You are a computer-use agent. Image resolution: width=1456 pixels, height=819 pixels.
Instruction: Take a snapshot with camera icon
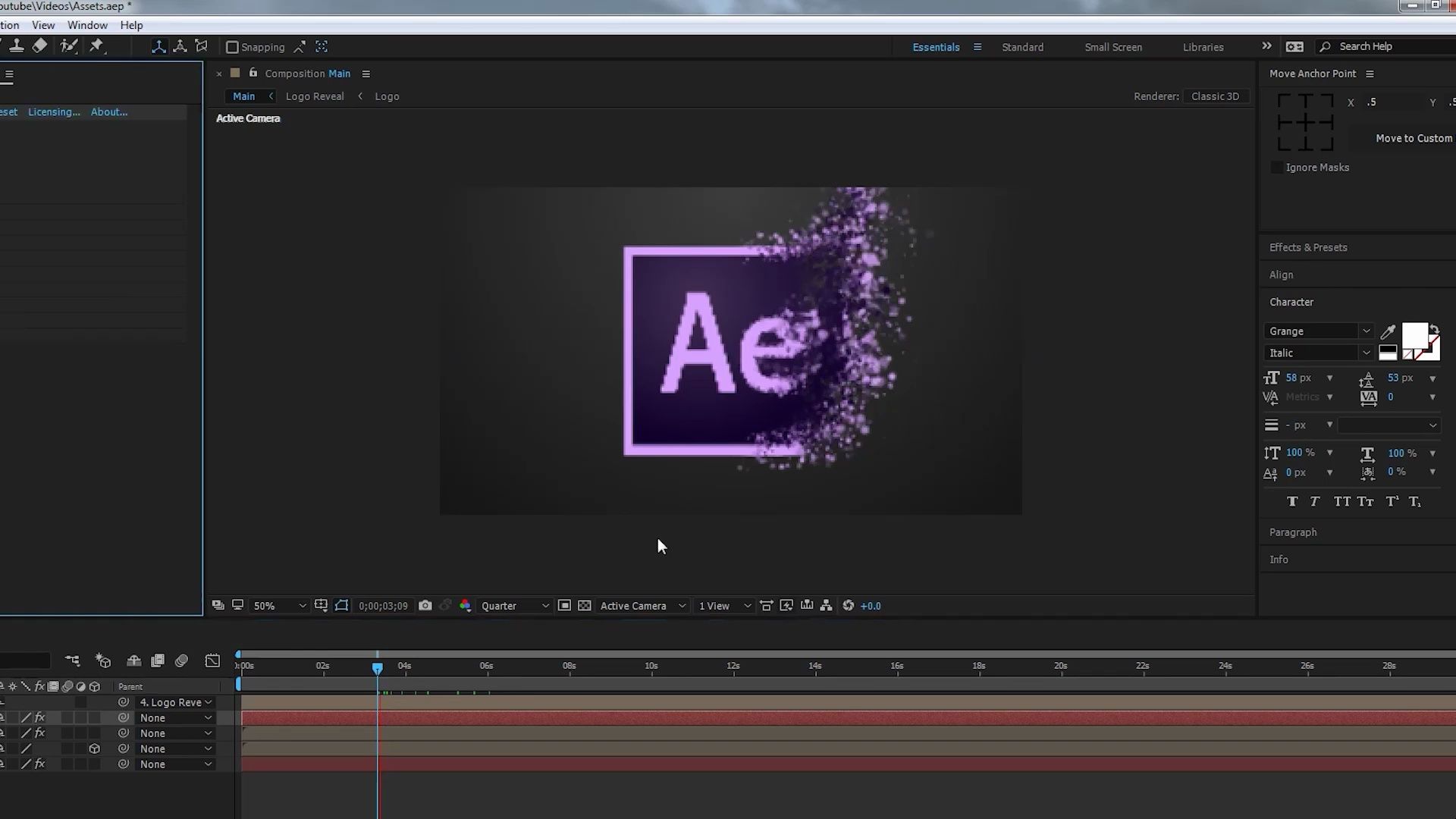click(425, 605)
